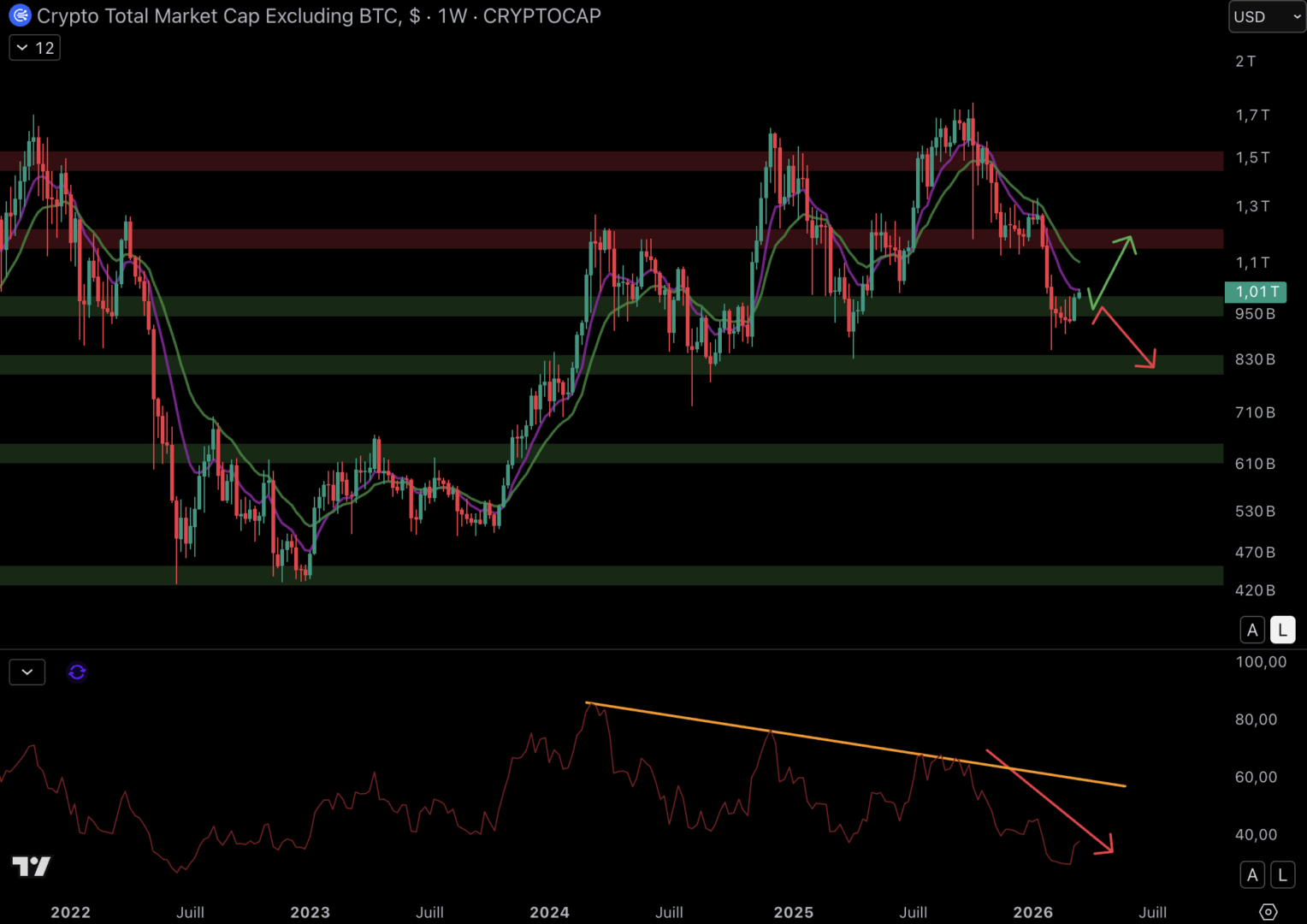This screenshot has height=924, width=1307.
Task: Select the red downward arrow on price chart
Action: point(1125,337)
